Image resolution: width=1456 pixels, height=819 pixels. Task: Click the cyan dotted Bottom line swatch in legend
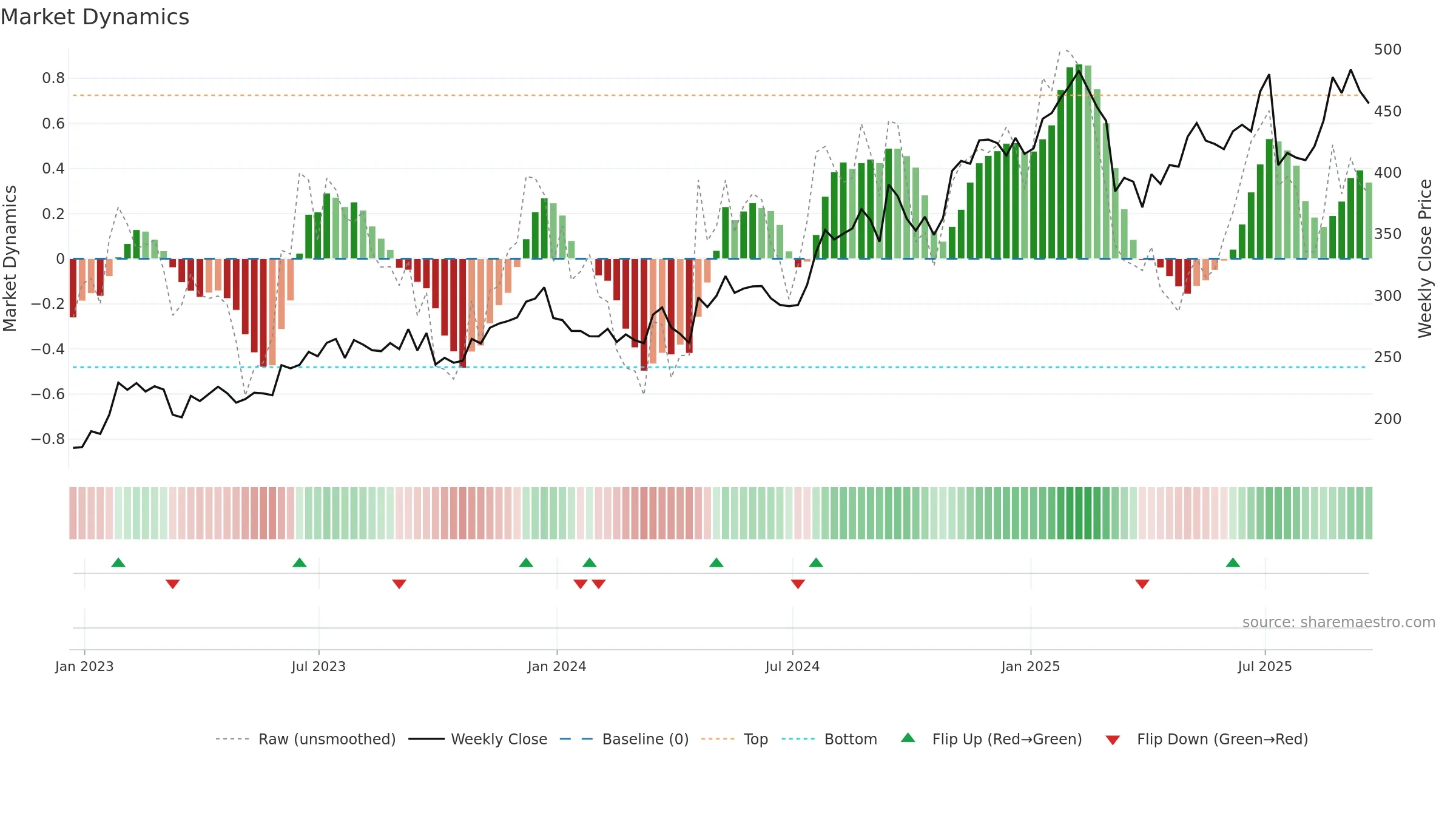pyautogui.click(x=798, y=739)
